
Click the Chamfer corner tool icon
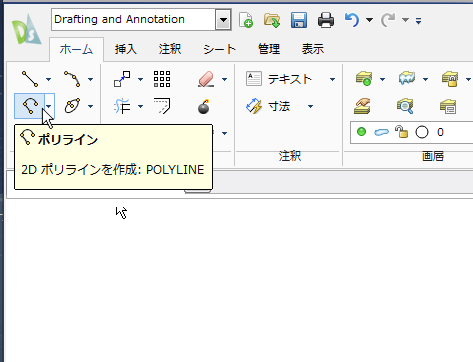tap(162, 106)
